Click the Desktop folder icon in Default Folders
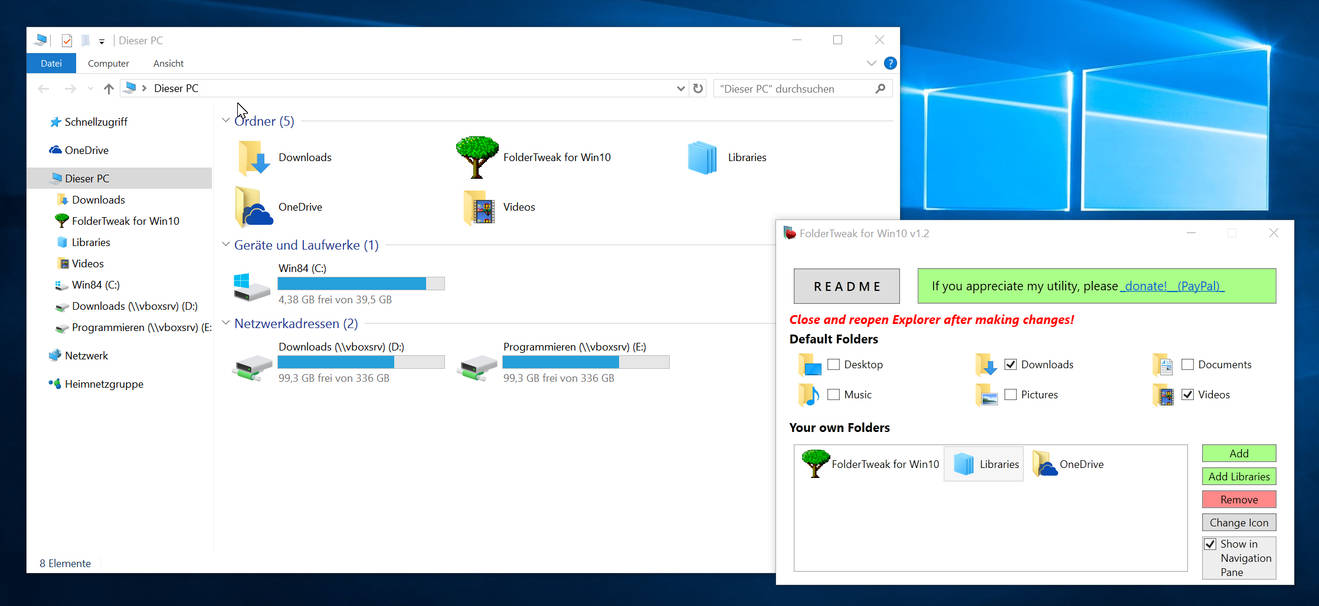 click(x=810, y=365)
